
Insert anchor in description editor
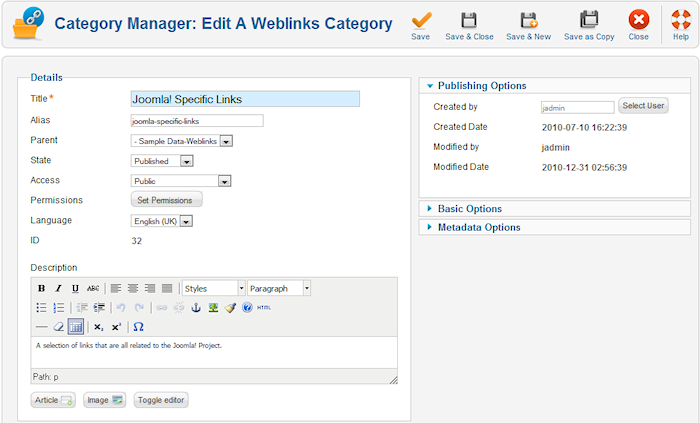196,307
